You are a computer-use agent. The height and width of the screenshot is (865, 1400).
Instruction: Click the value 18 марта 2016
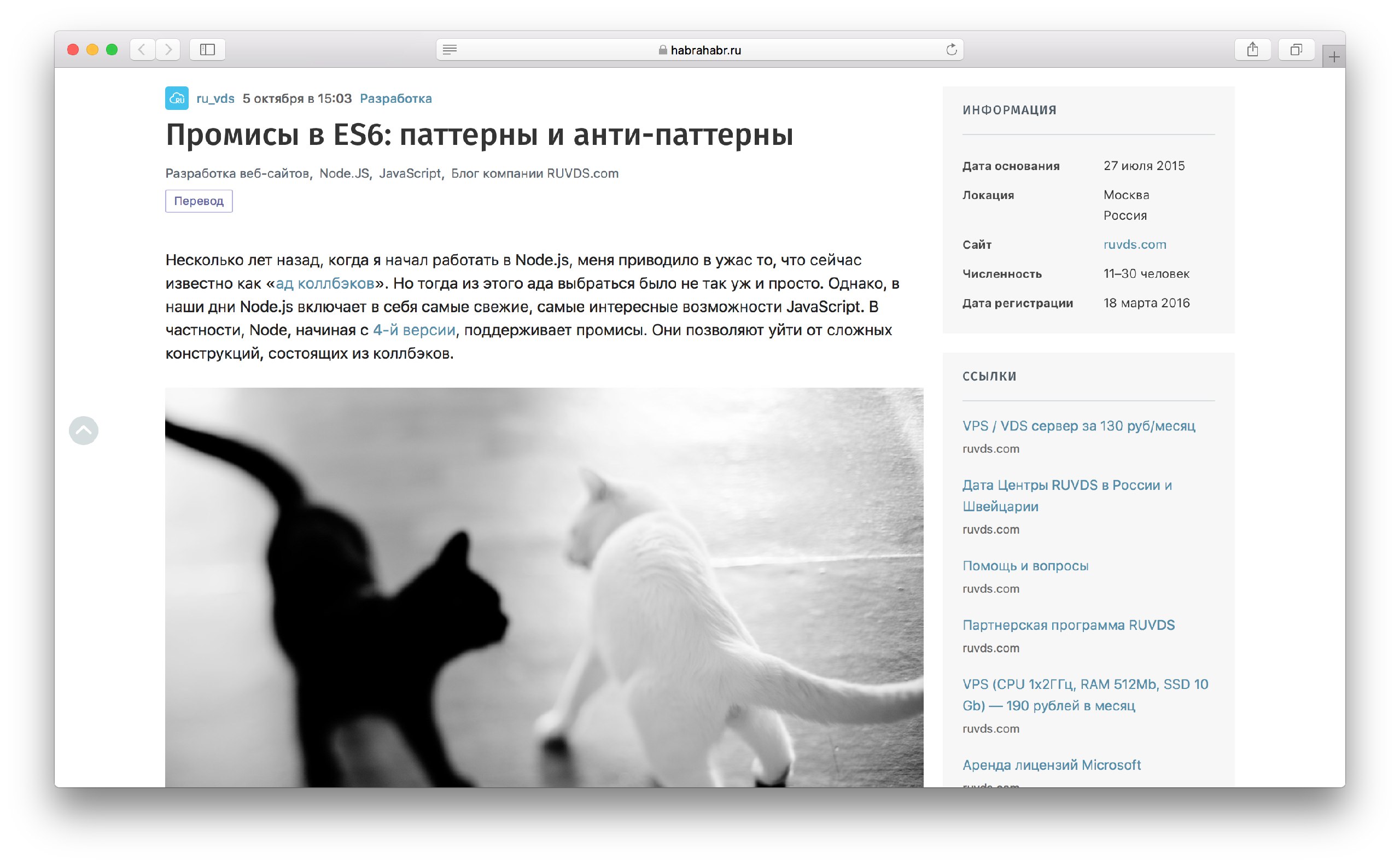click(x=1147, y=303)
